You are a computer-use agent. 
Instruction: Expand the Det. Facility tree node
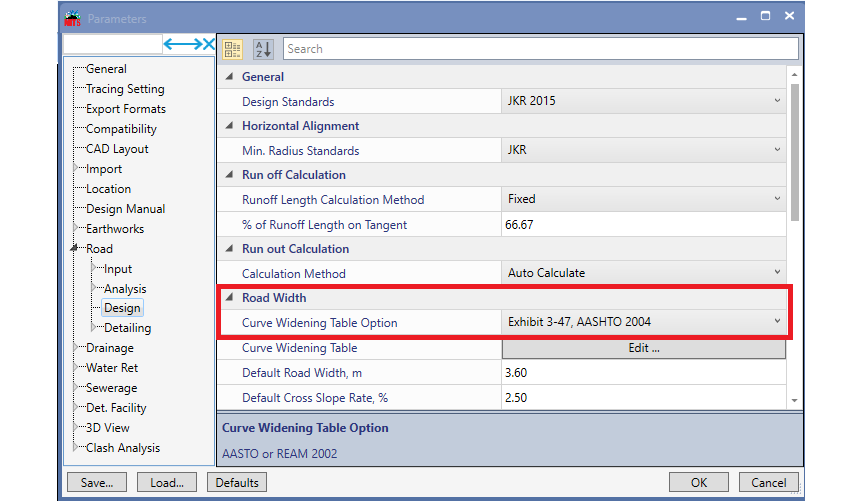[x=76, y=408]
